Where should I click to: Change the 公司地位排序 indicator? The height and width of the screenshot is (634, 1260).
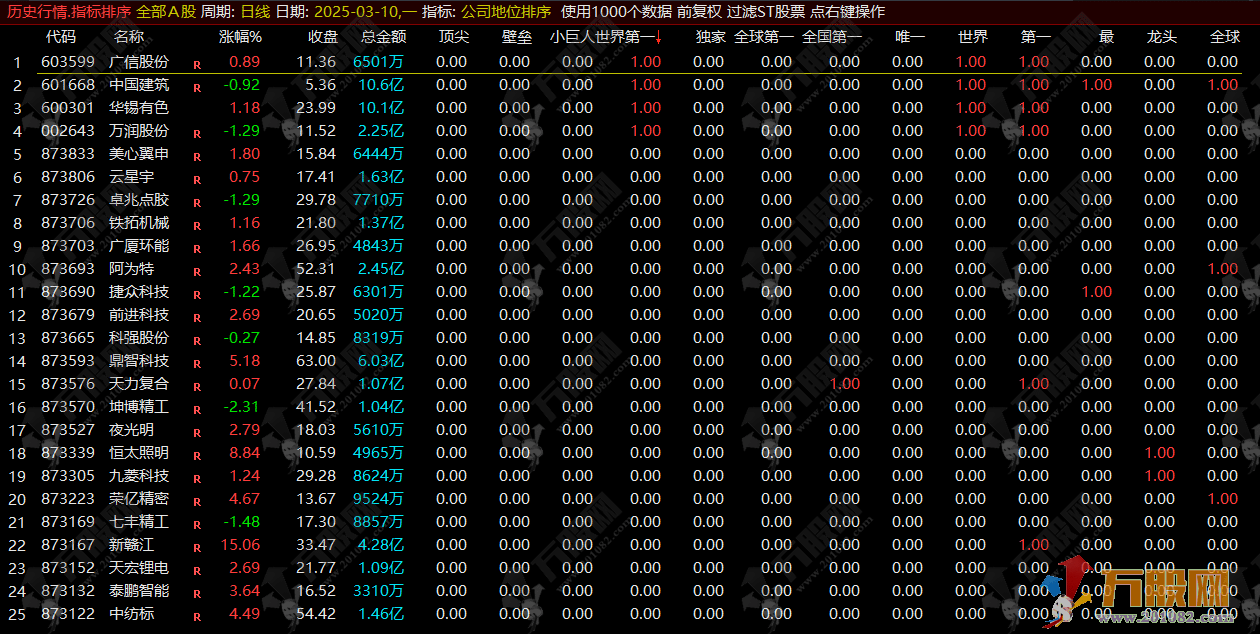[505, 11]
